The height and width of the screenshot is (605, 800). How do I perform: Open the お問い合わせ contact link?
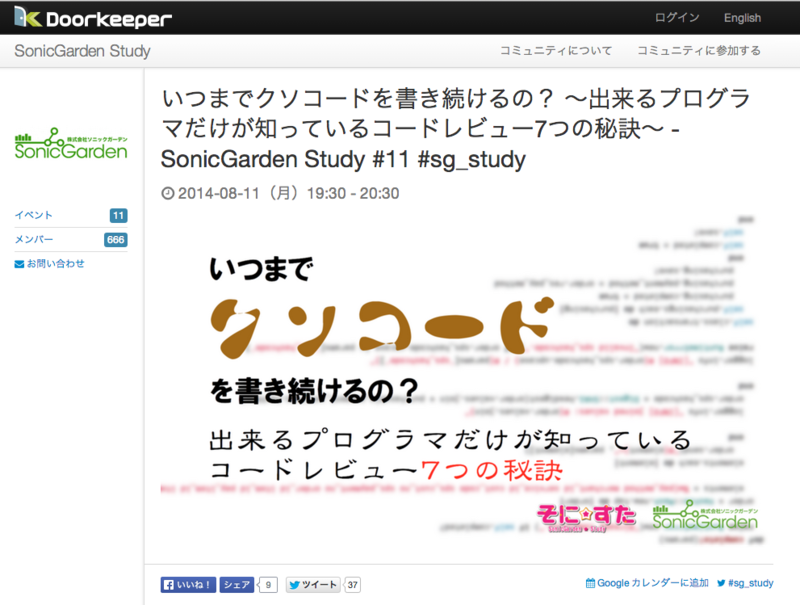[x=55, y=264]
